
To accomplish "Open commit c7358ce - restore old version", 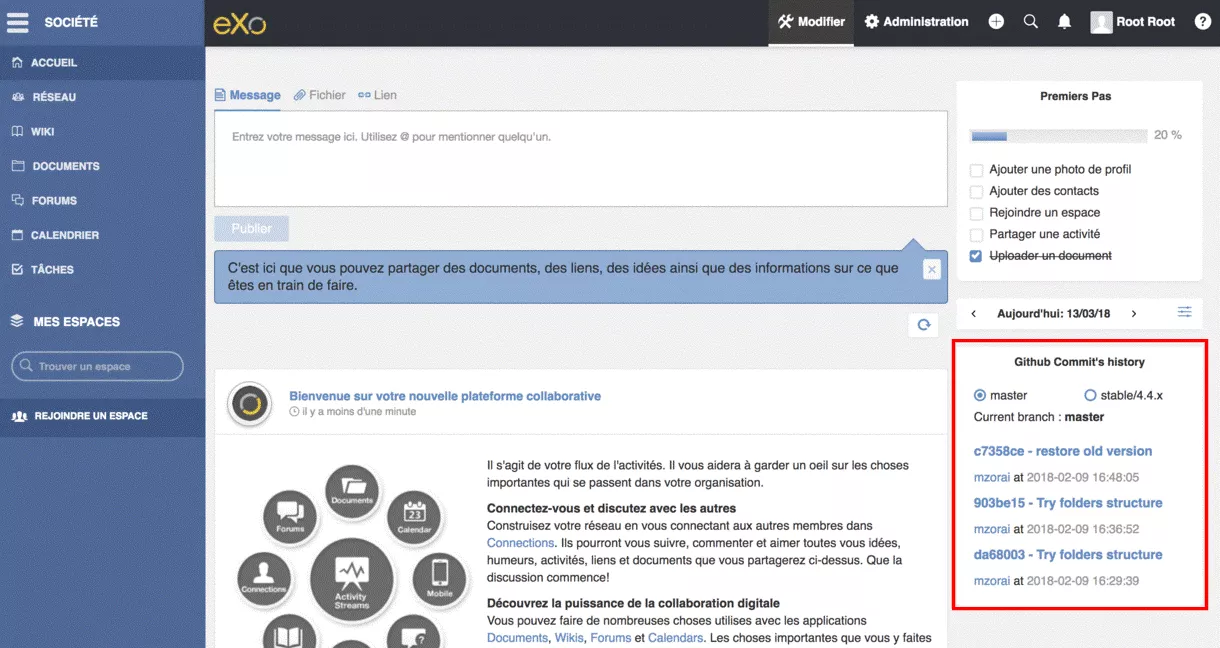I will tap(1063, 451).
